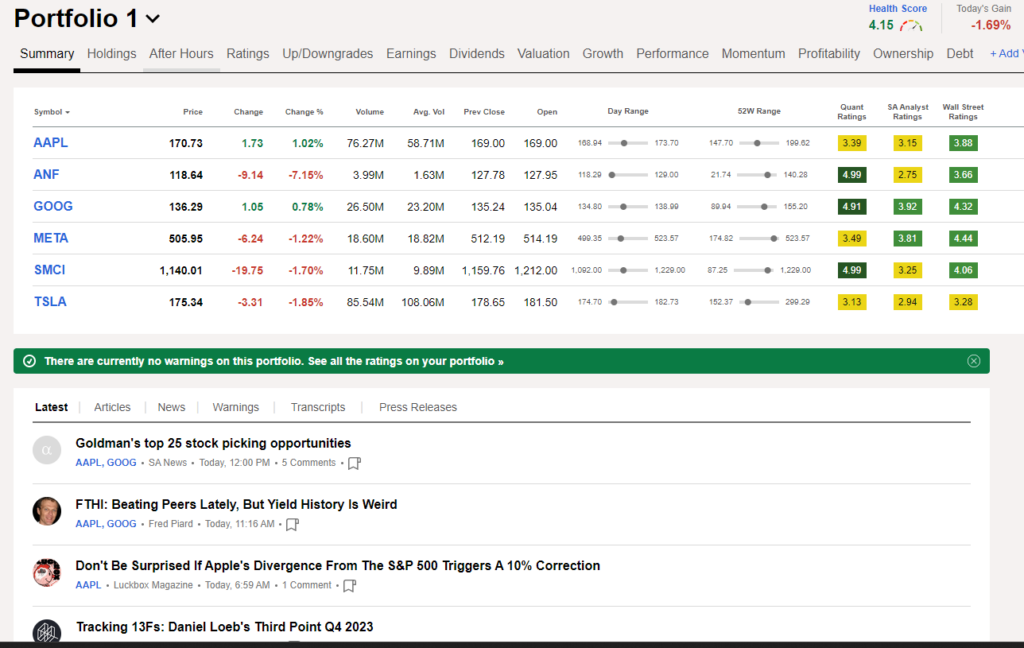Click GOOG's Wall Street Ratings badge
The height and width of the screenshot is (648, 1024).
coord(962,206)
